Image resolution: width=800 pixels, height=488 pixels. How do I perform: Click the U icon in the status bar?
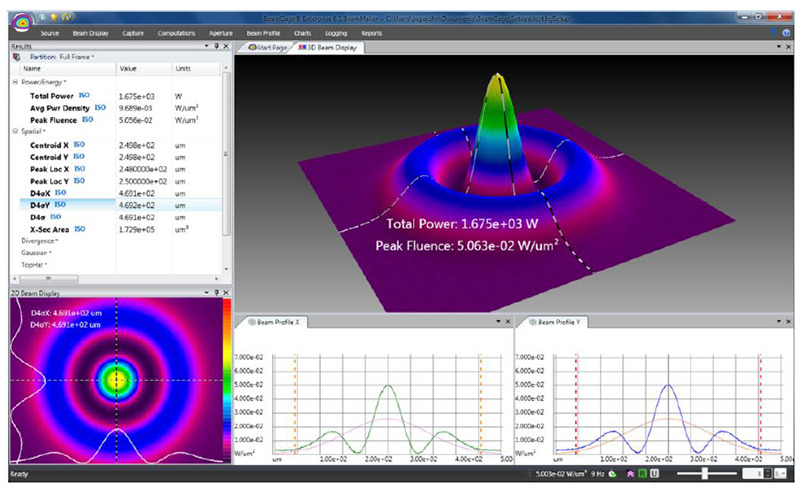pos(653,473)
